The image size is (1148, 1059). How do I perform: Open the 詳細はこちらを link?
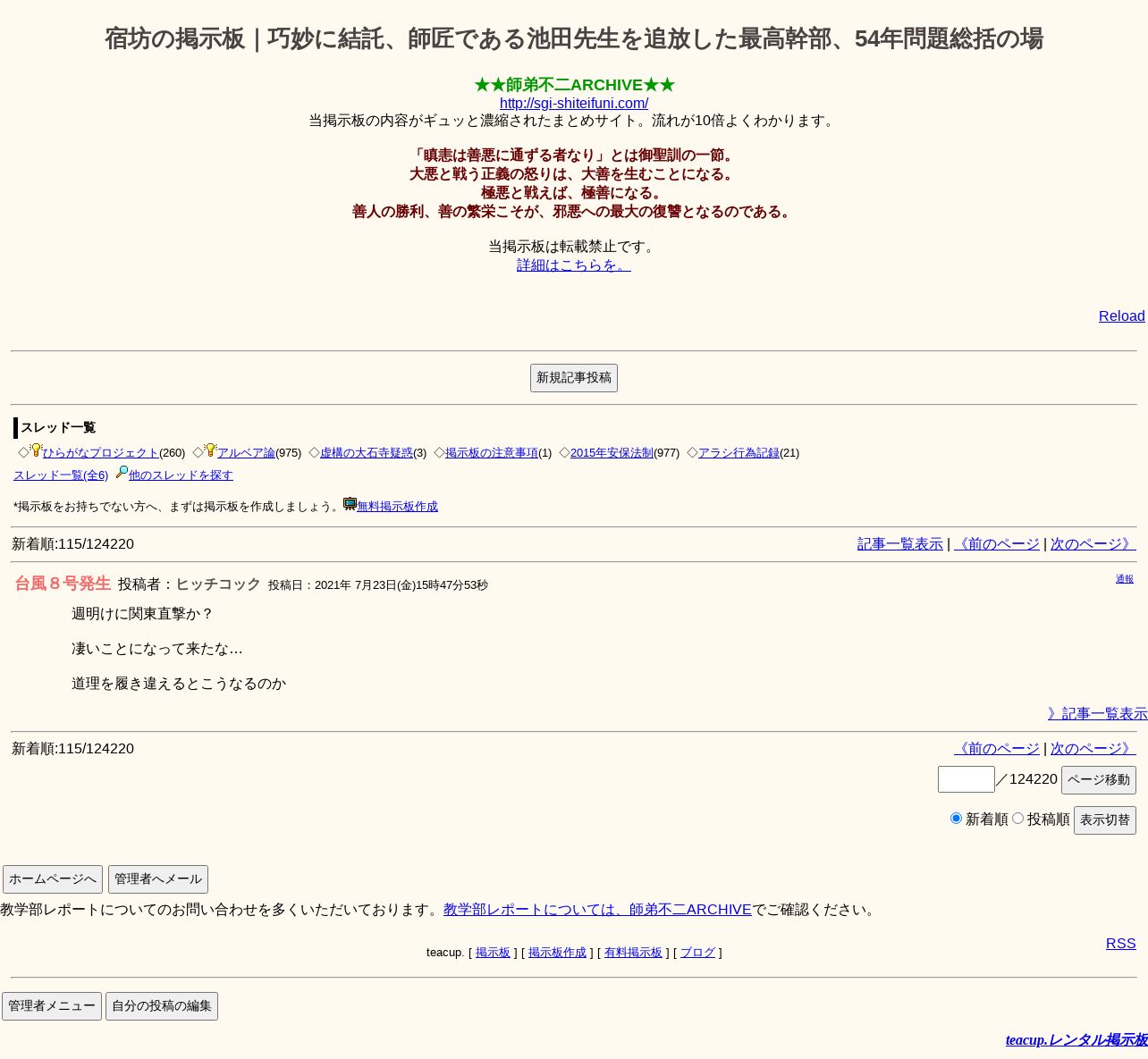tap(574, 265)
